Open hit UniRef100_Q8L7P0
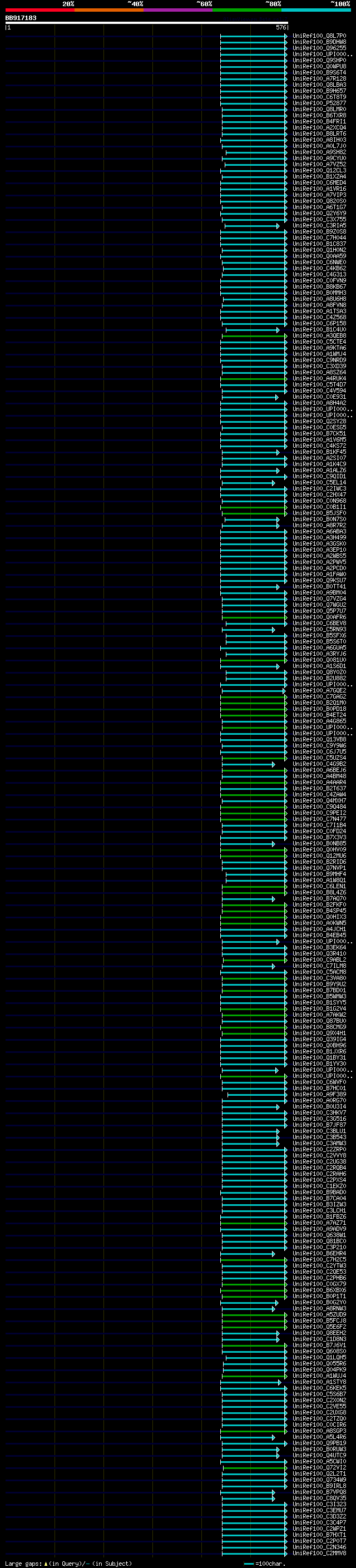This screenshot has height=1568, width=356. [319, 36]
